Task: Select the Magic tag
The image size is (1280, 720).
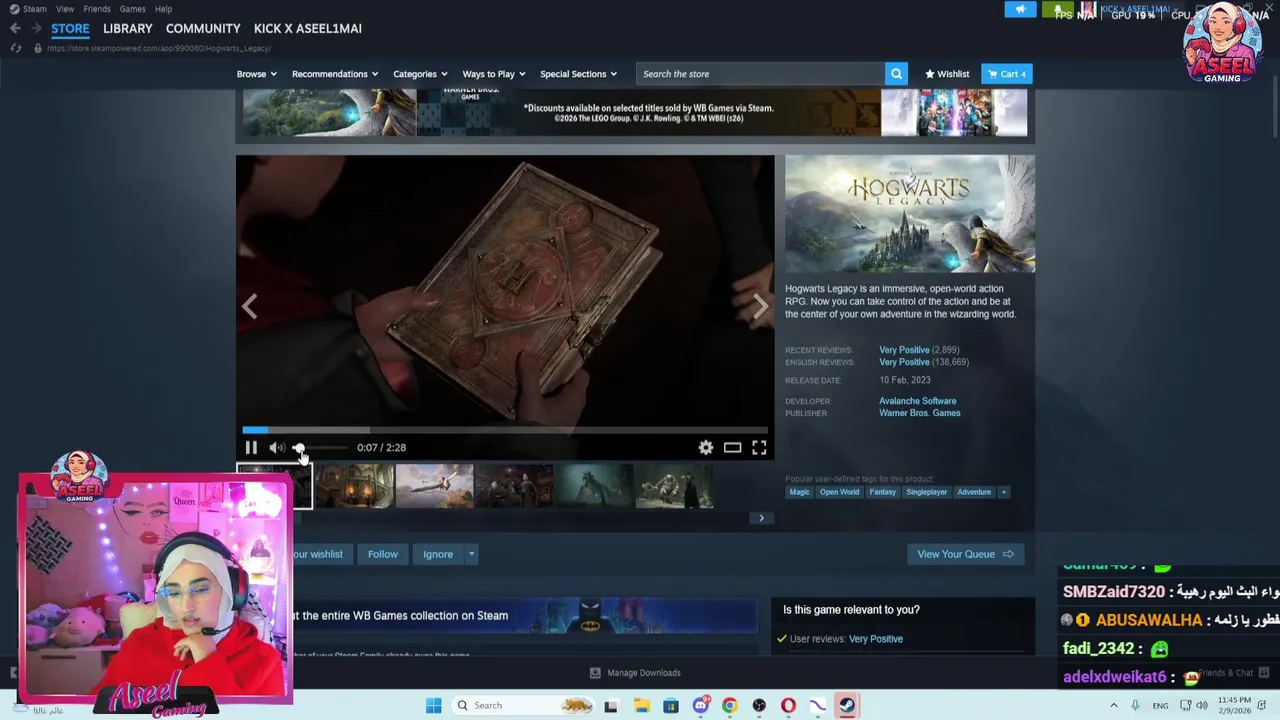Action: (x=799, y=492)
